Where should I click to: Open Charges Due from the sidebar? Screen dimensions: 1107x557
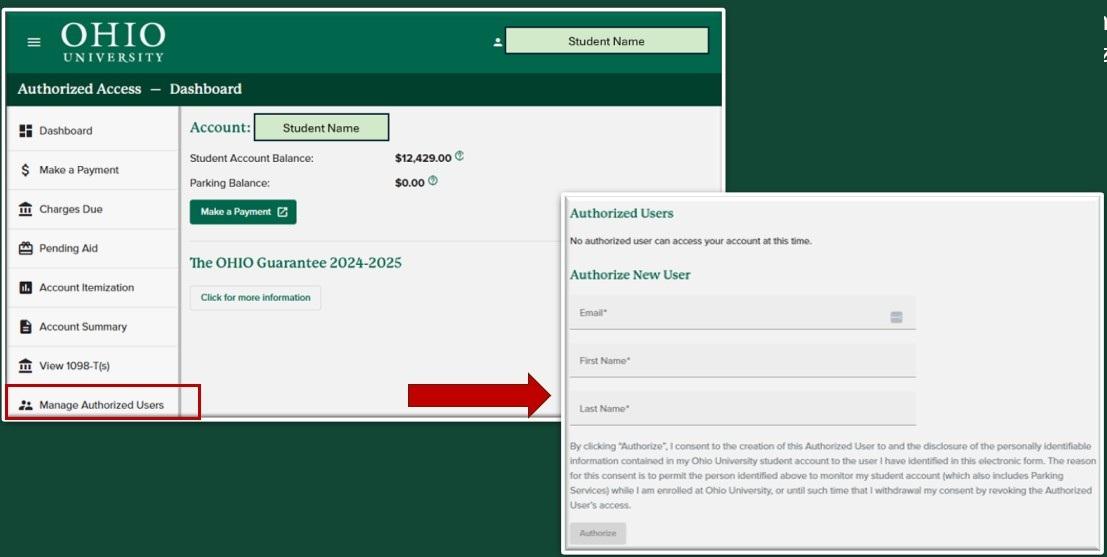tap(71, 209)
